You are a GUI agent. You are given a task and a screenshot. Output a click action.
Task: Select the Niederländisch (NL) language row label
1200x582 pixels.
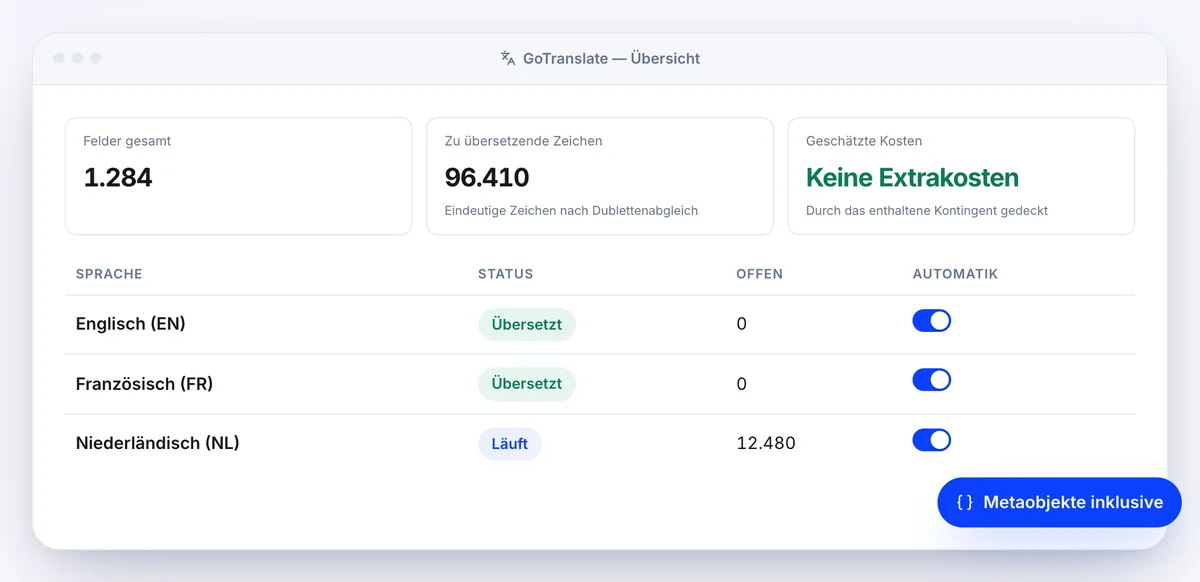click(x=158, y=443)
